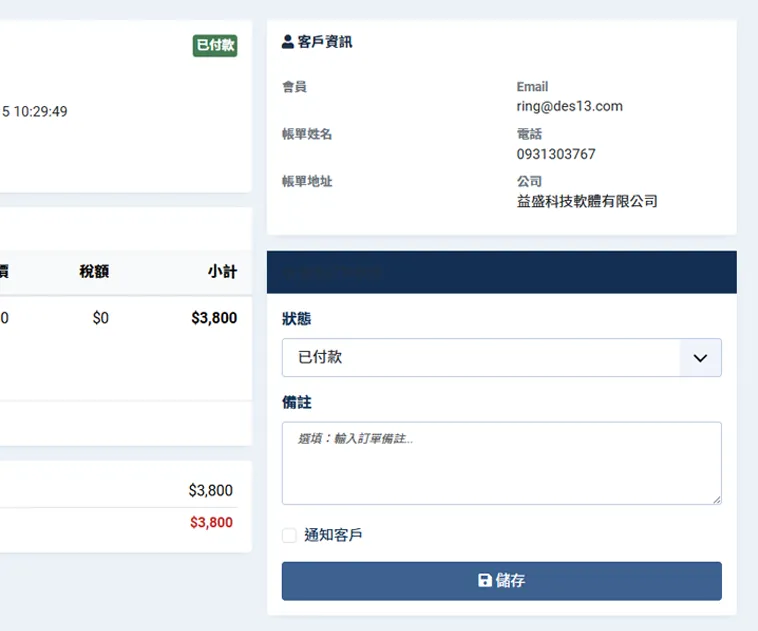
Task: Enable the 通知客戶 checkbox
Action: 289,535
